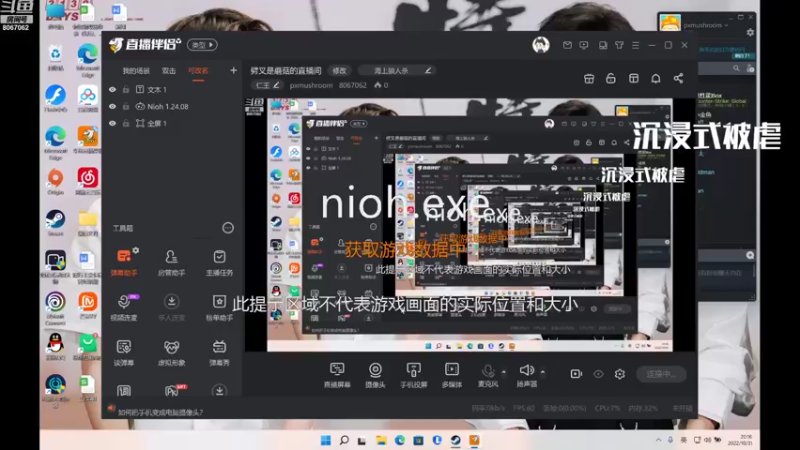800x450 pixels.
Task: Click the user avatar in the title bar
Action: 541,45
